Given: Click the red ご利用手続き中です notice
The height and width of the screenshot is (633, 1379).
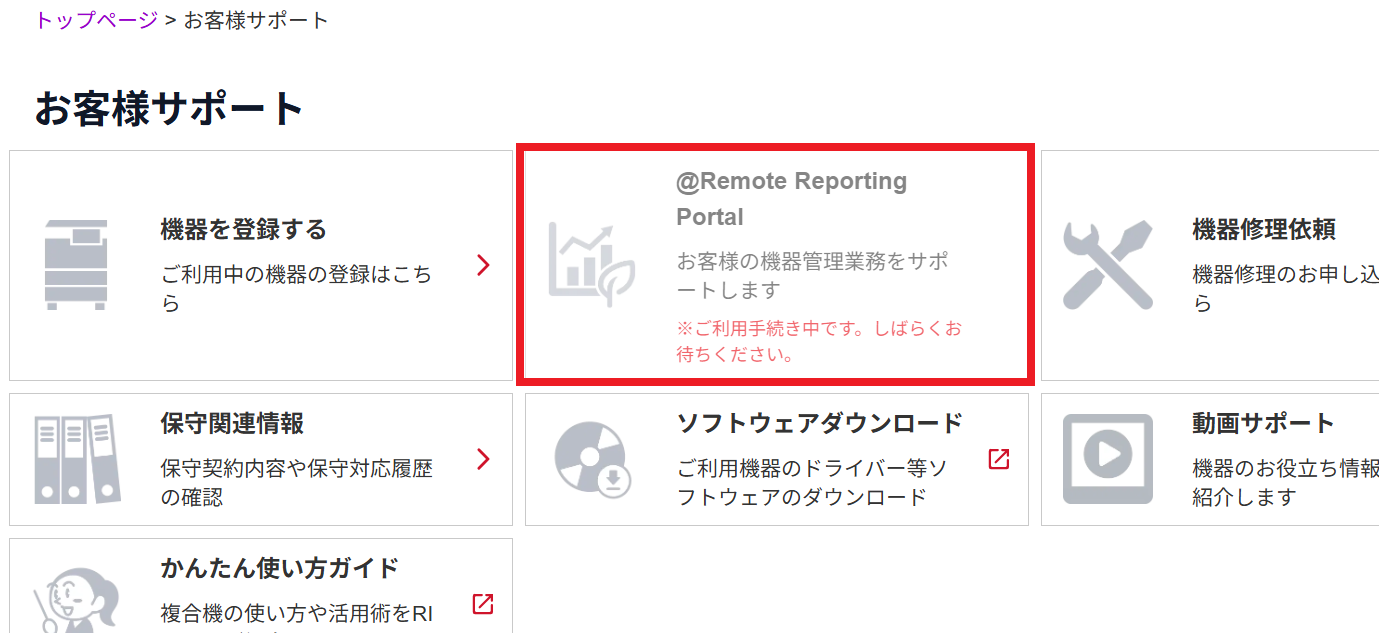Looking at the screenshot, I should click(x=819, y=341).
